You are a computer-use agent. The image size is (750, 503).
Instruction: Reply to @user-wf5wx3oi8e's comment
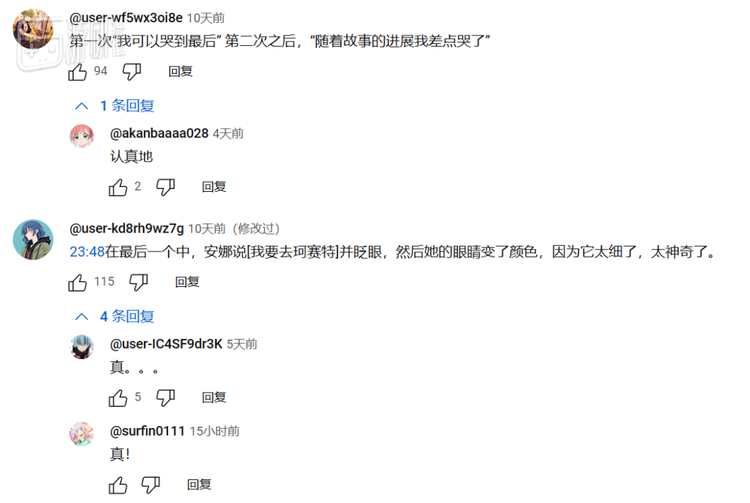(x=180, y=72)
